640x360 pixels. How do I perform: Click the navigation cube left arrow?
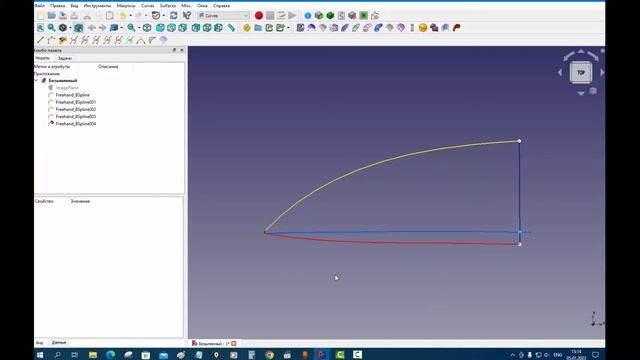[x=560, y=72]
